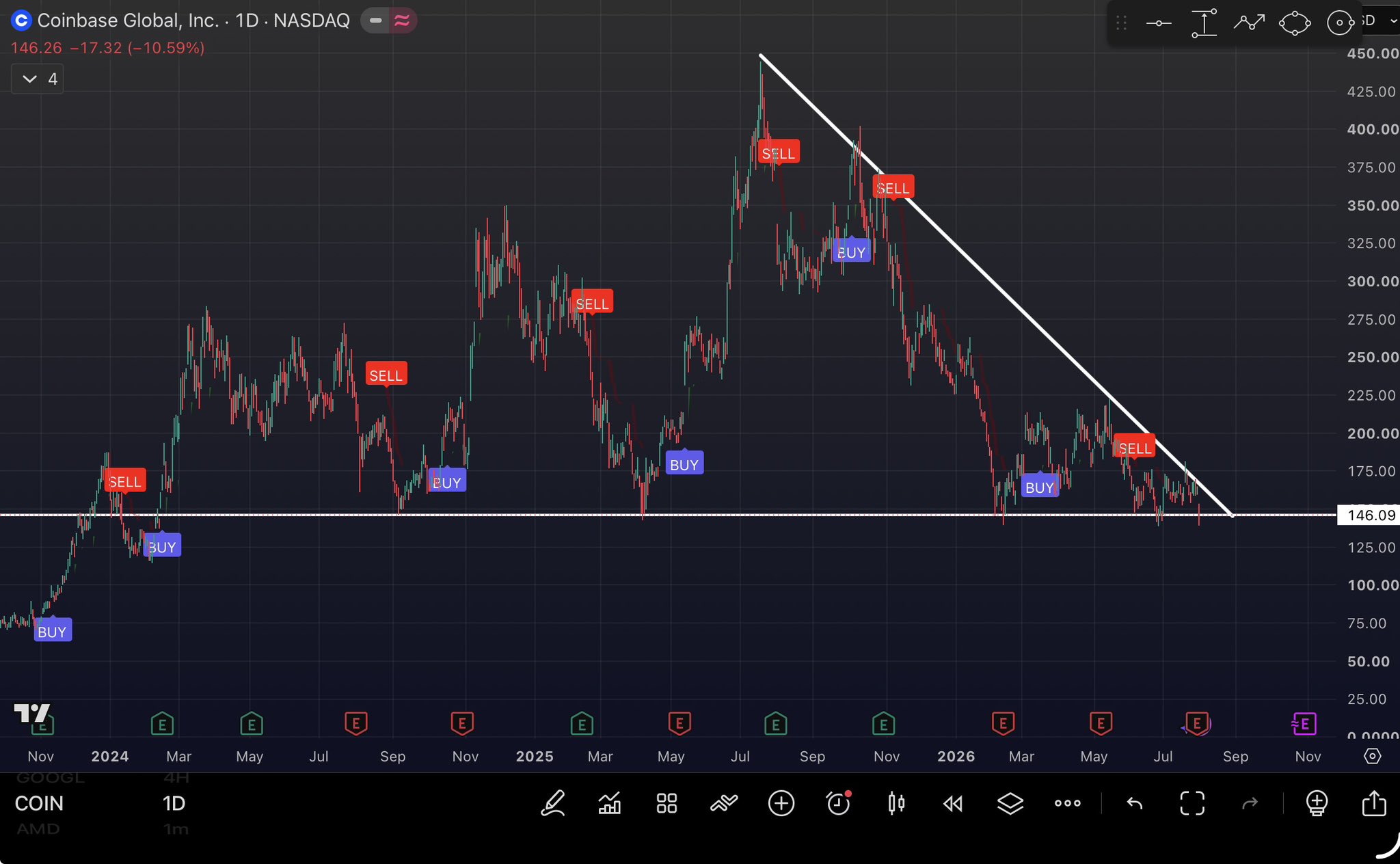Tap the TradingView logo on the chart
This screenshot has height=864, width=1400.
pyautogui.click(x=32, y=713)
